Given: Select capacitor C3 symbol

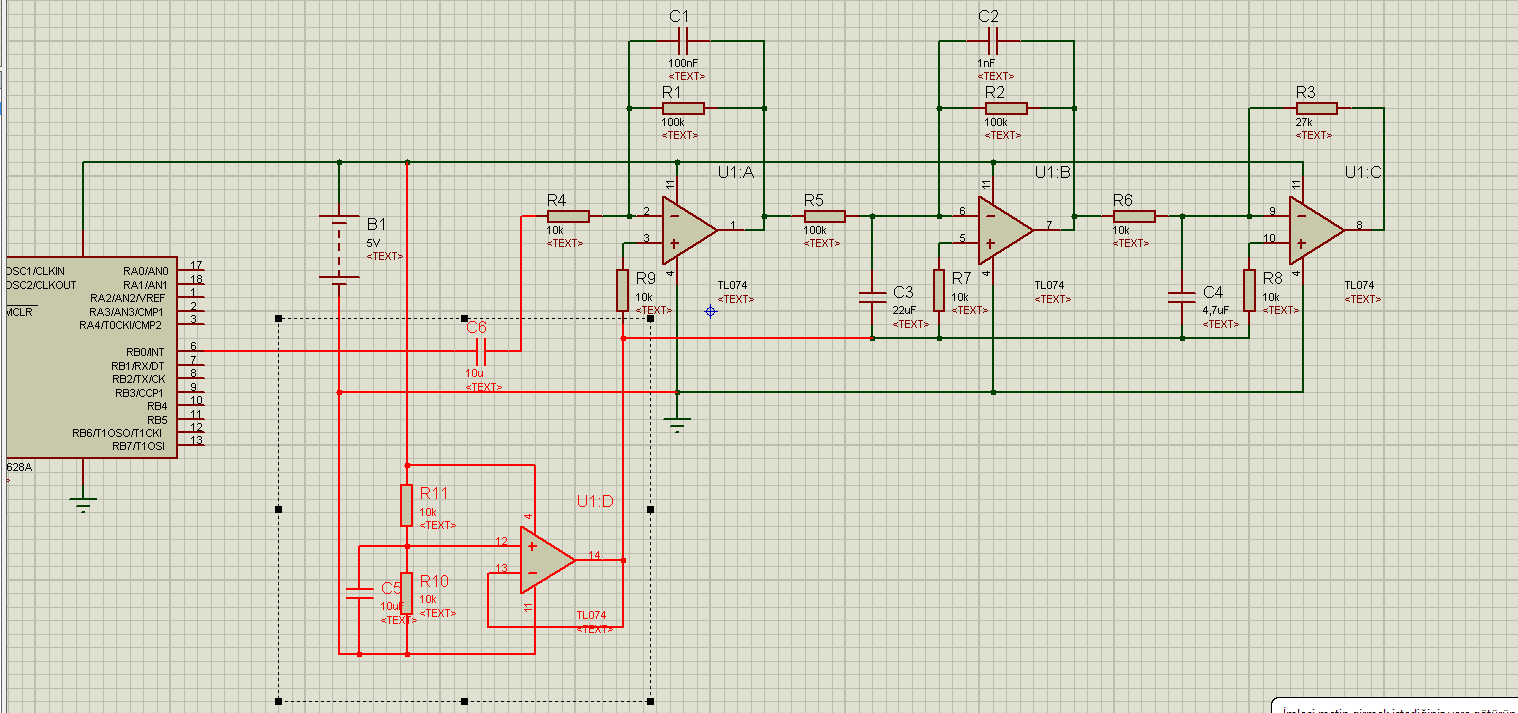Looking at the screenshot, I should point(873,296).
